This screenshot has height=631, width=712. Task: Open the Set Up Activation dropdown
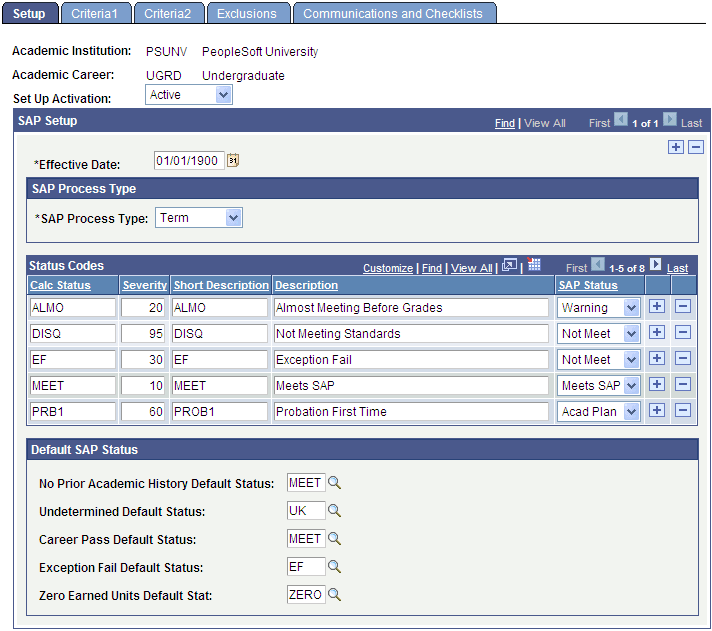pos(189,95)
